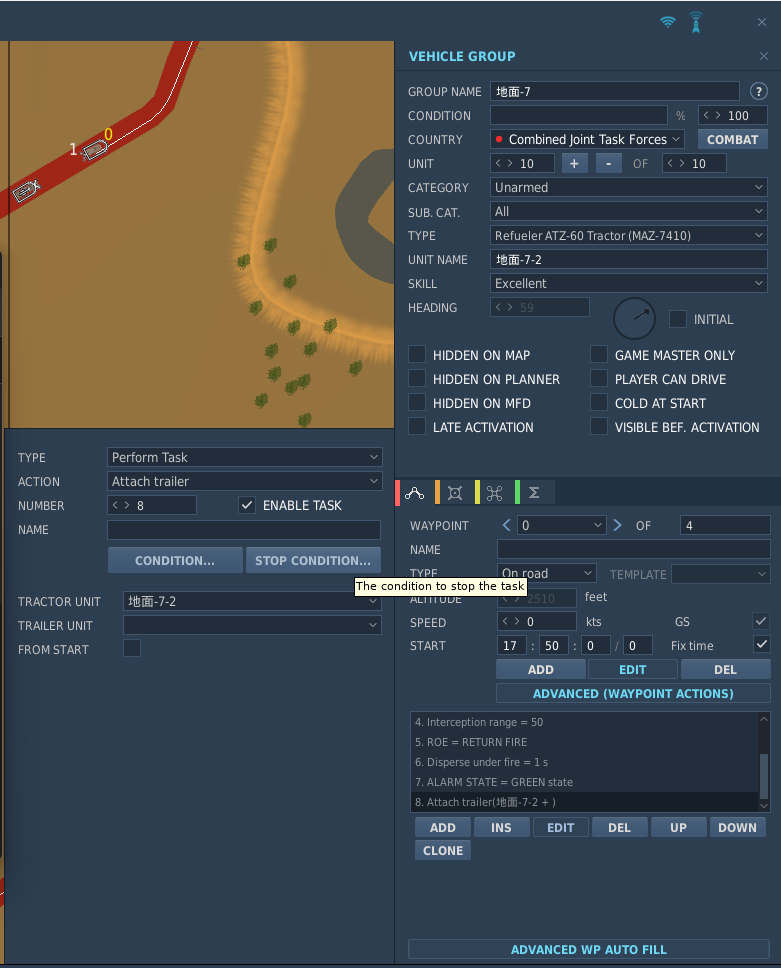Toggle Hidden on Planner checkbox
Image resolution: width=781 pixels, height=968 pixels.
(x=417, y=379)
